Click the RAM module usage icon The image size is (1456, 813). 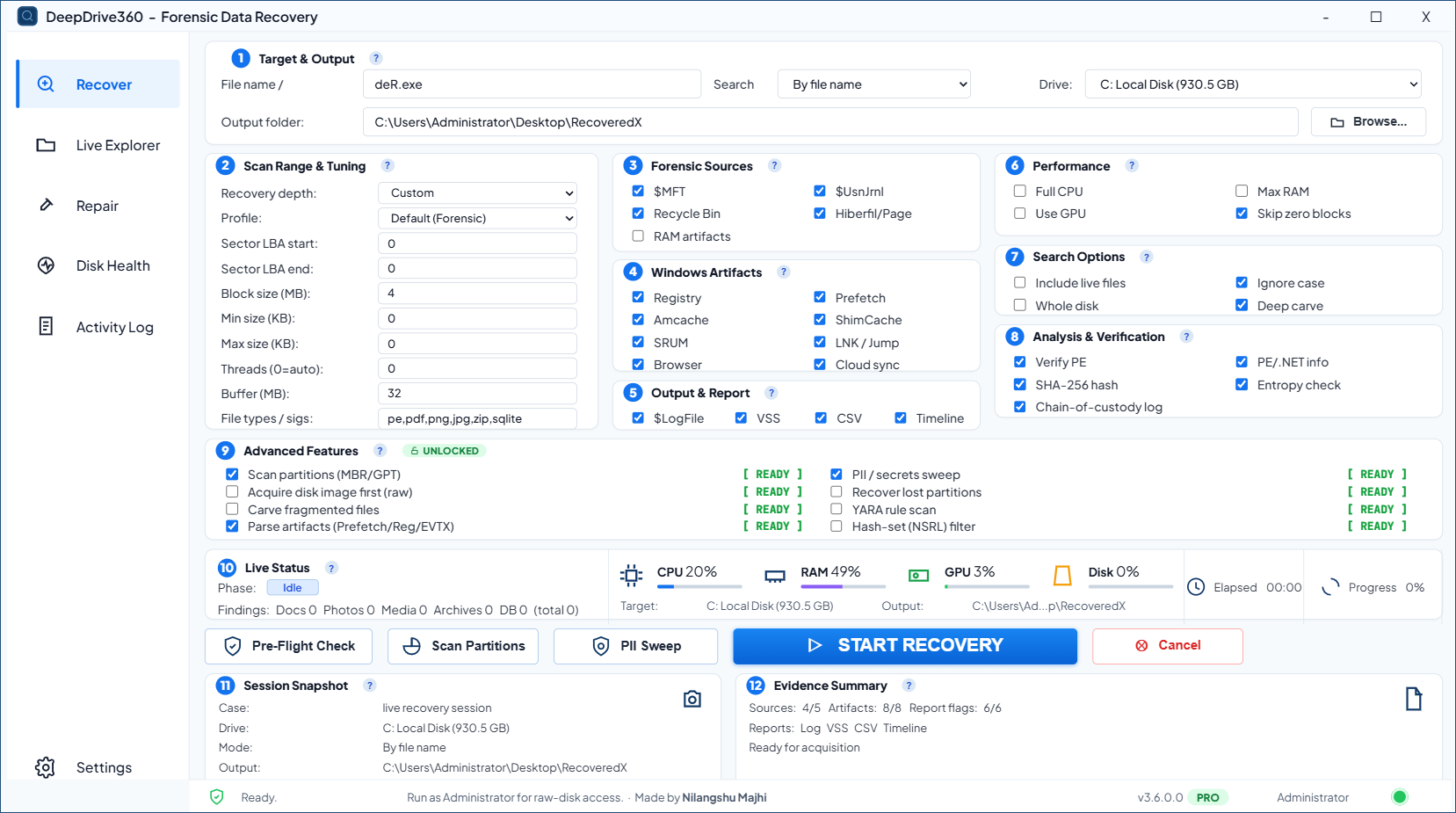[775, 577]
